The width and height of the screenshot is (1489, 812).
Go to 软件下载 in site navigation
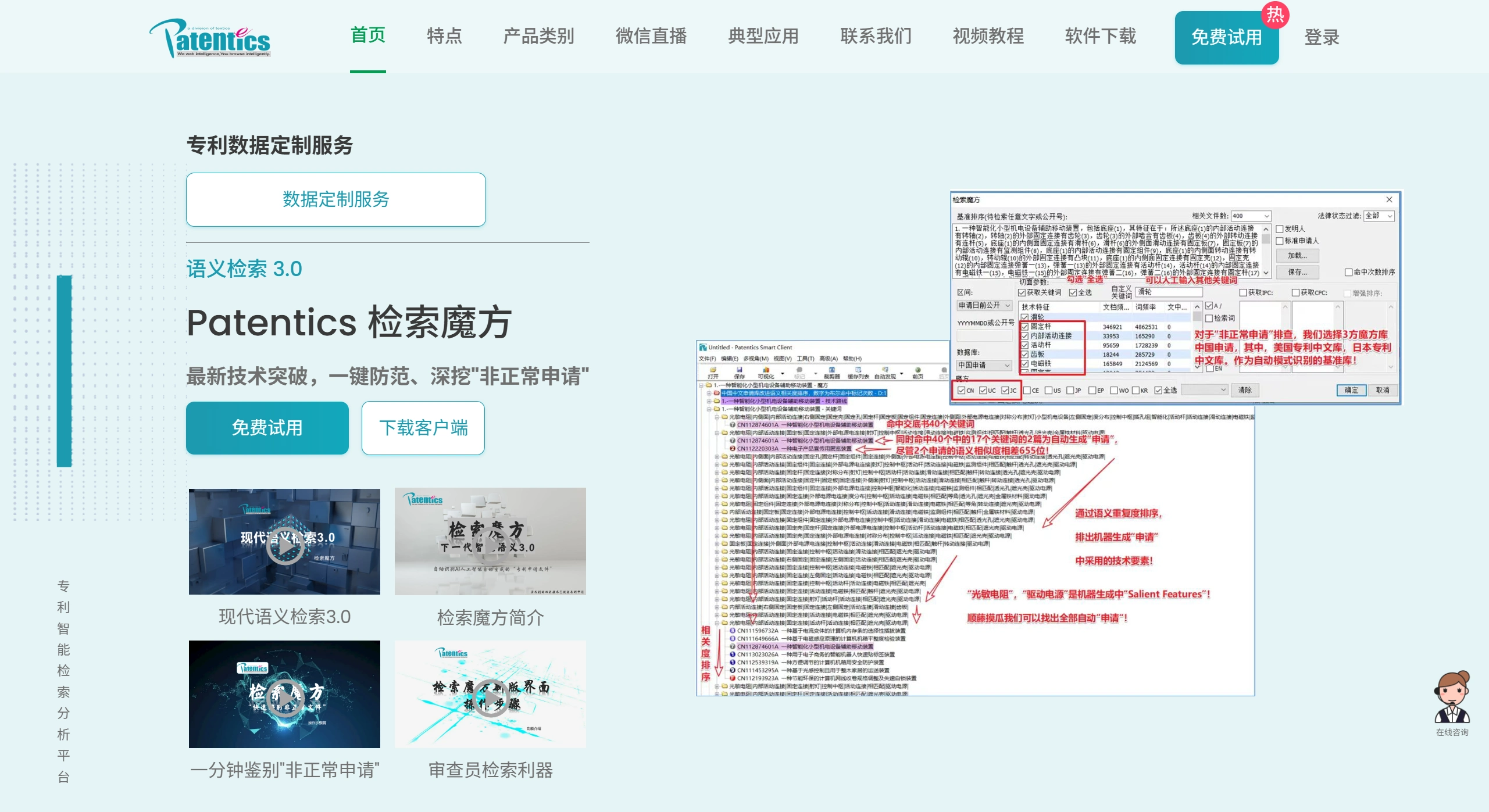1100,36
